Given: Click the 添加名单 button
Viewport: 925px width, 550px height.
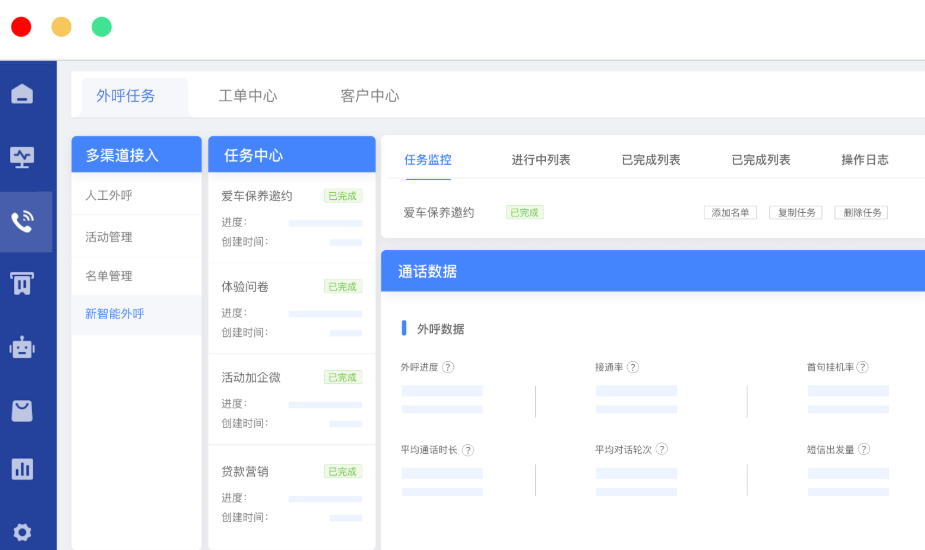Looking at the screenshot, I should [x=730, y=212].
